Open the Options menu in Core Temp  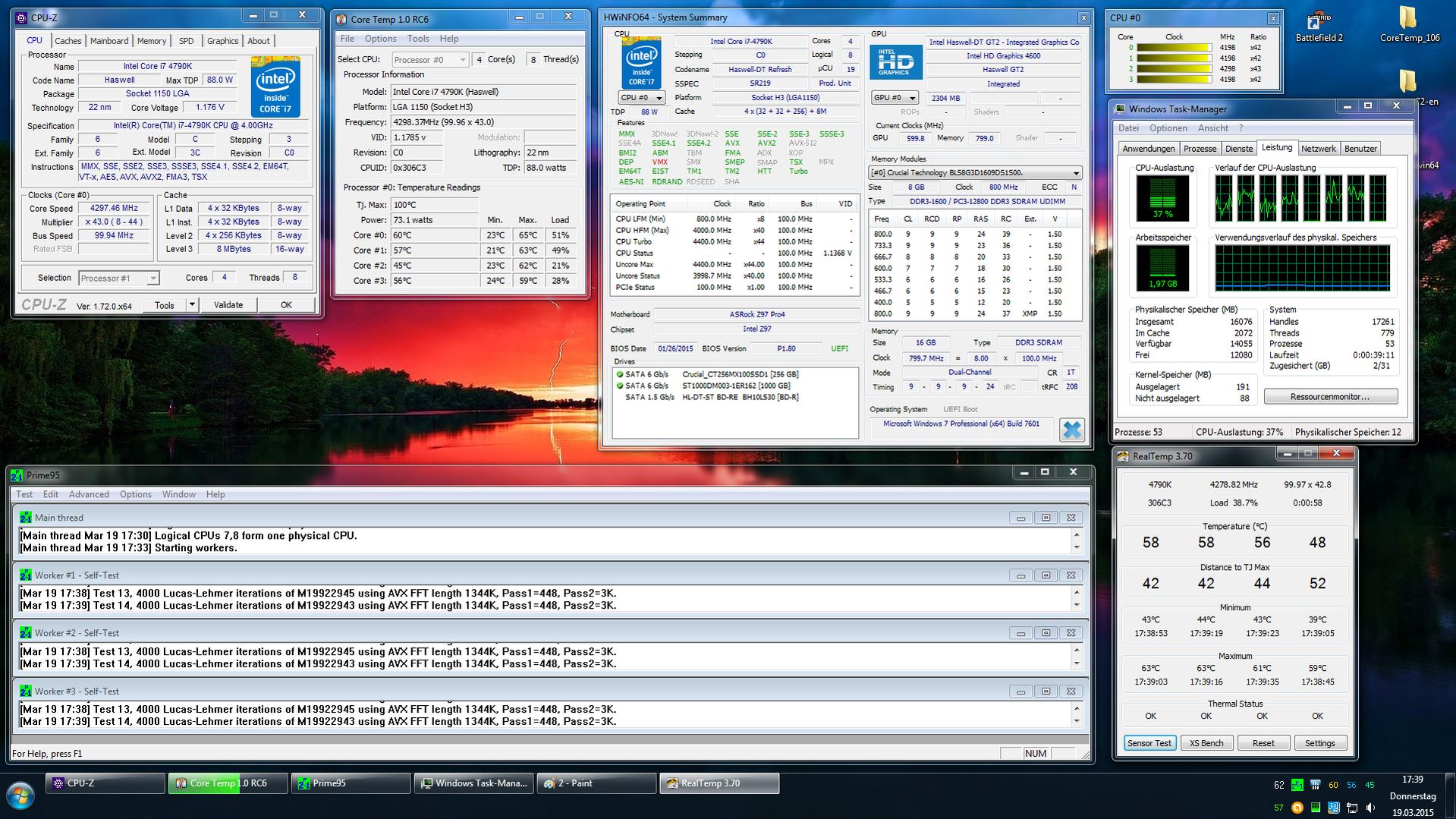pos(380,39)
